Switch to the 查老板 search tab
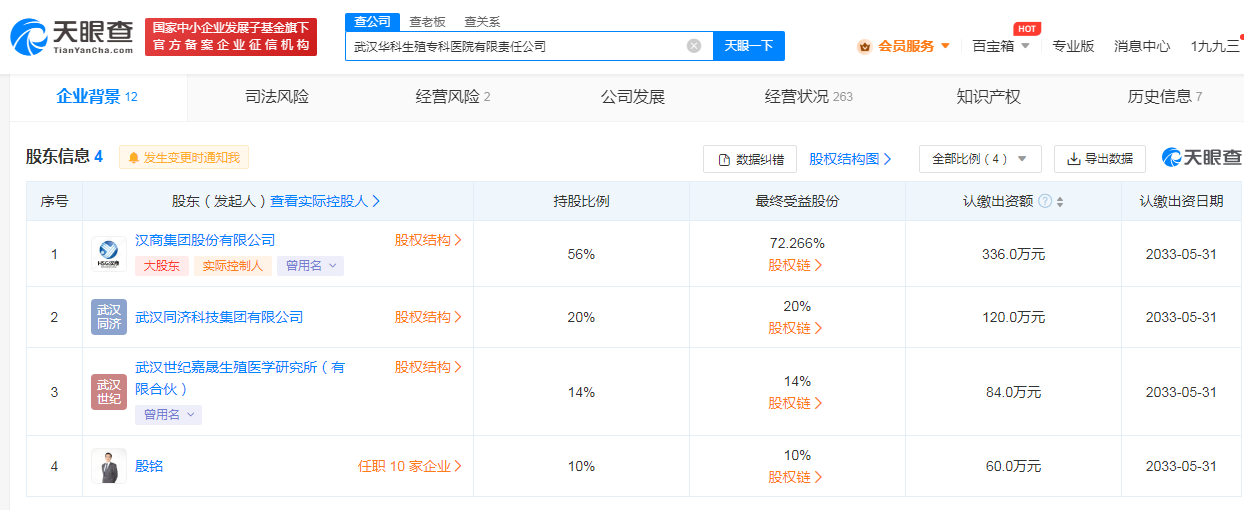This screenshot has width=1244, height=510. pyautogui.click(x=427, y=21)
